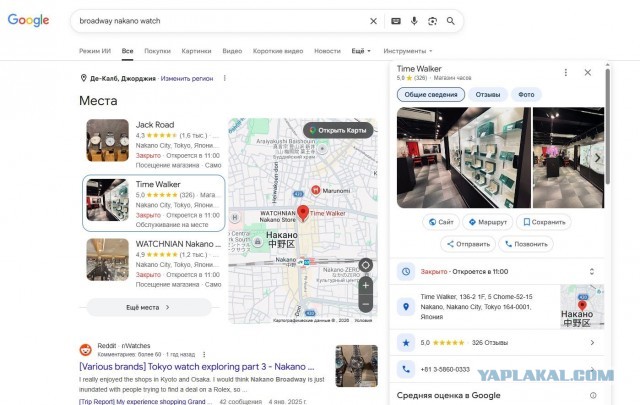Open the three-dot menu of the Reddit result
This screenshot has width=640, height=405.
click(204, 354)
